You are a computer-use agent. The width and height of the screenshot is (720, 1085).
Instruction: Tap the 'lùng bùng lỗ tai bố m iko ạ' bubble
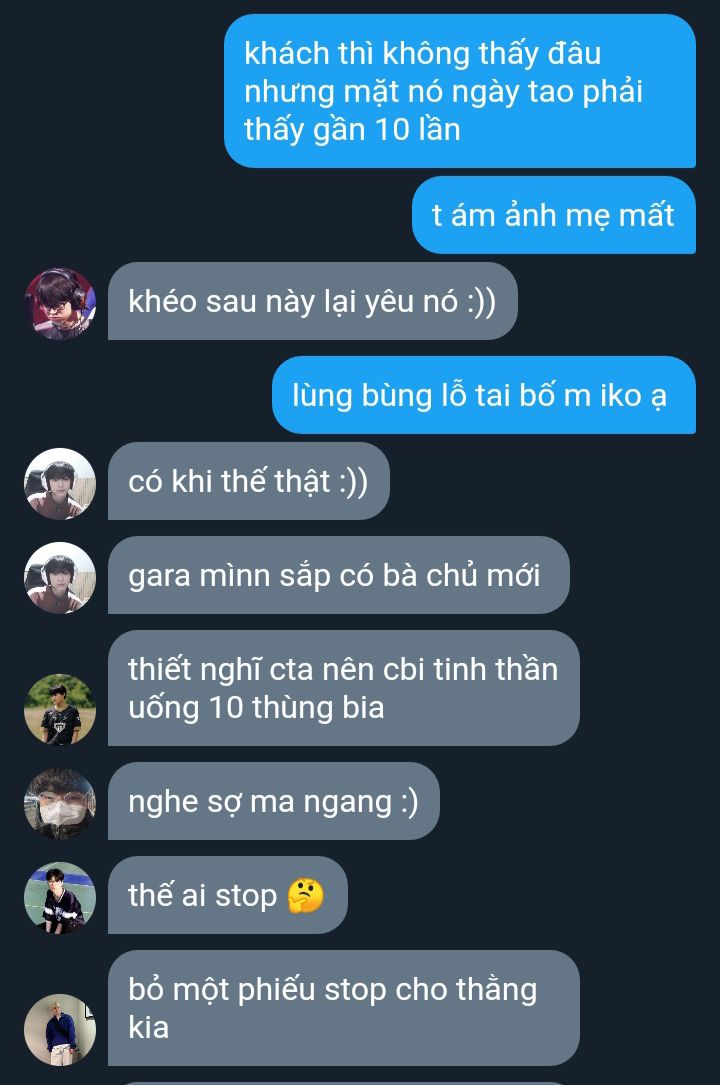(x=484, y=395)
